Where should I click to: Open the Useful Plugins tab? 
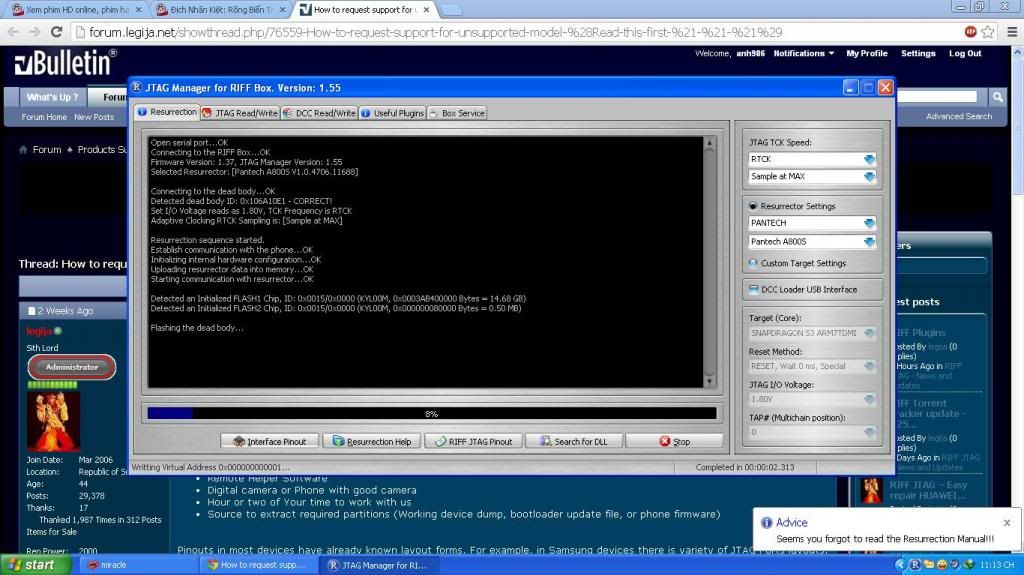pos(392,113)
